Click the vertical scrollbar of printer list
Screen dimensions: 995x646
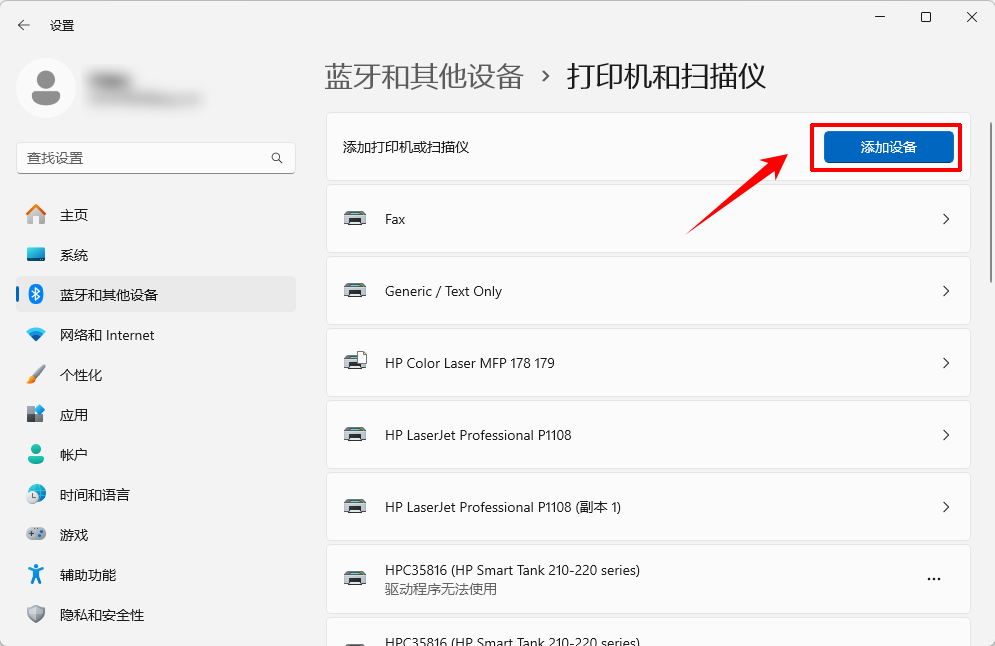click(x=991, y=203)
